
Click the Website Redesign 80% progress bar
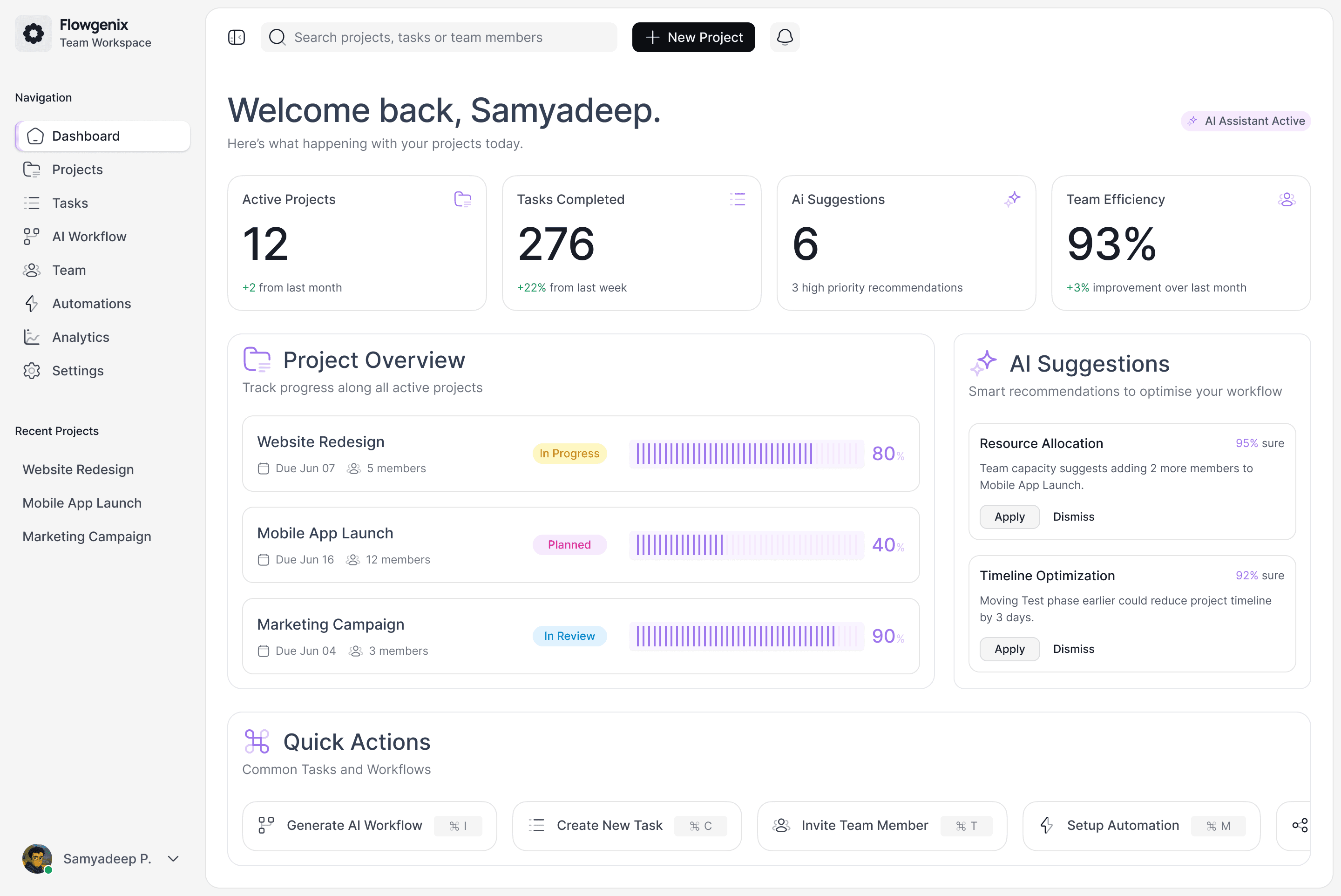click(747, 454)
